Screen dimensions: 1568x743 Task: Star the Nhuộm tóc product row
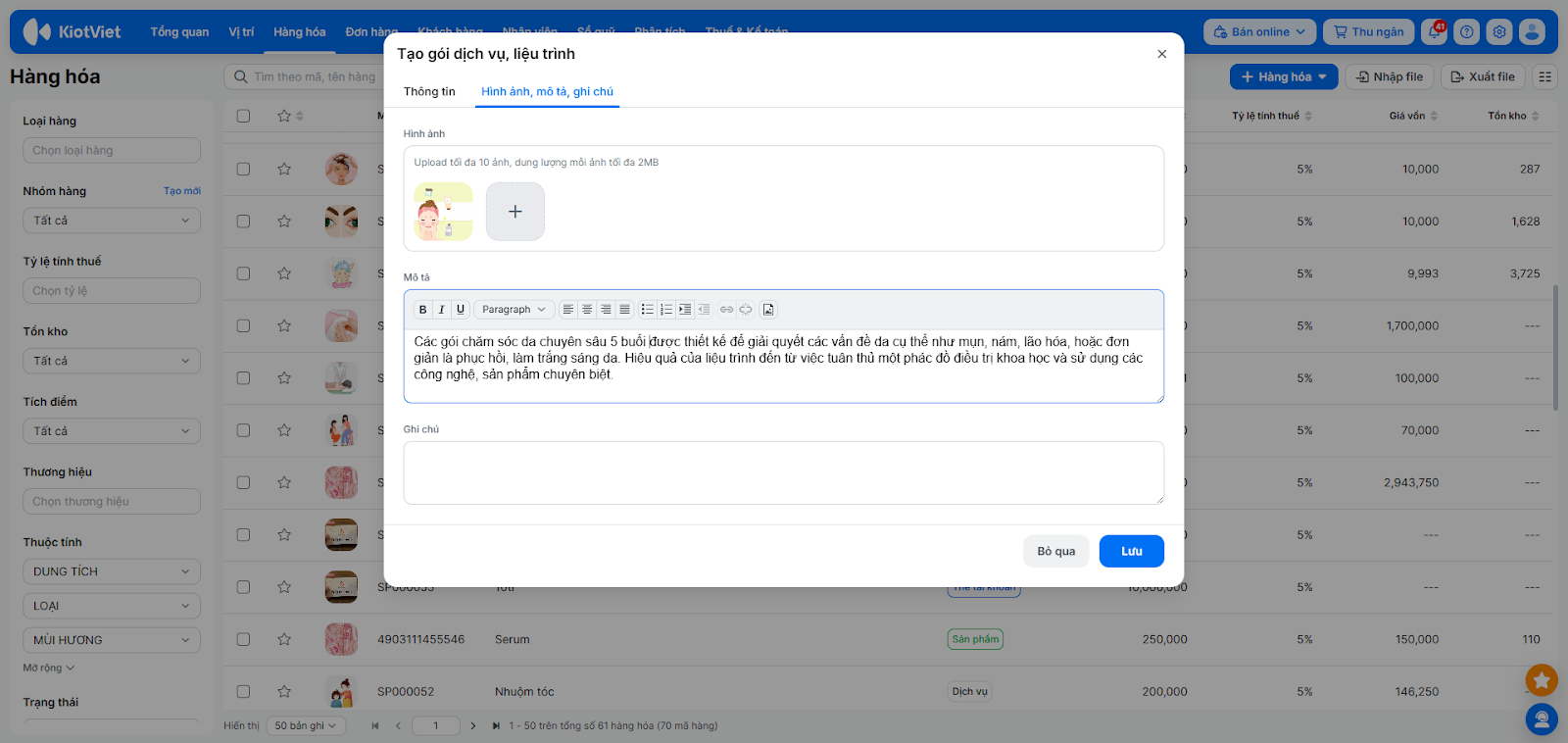[x=284, y=691]
